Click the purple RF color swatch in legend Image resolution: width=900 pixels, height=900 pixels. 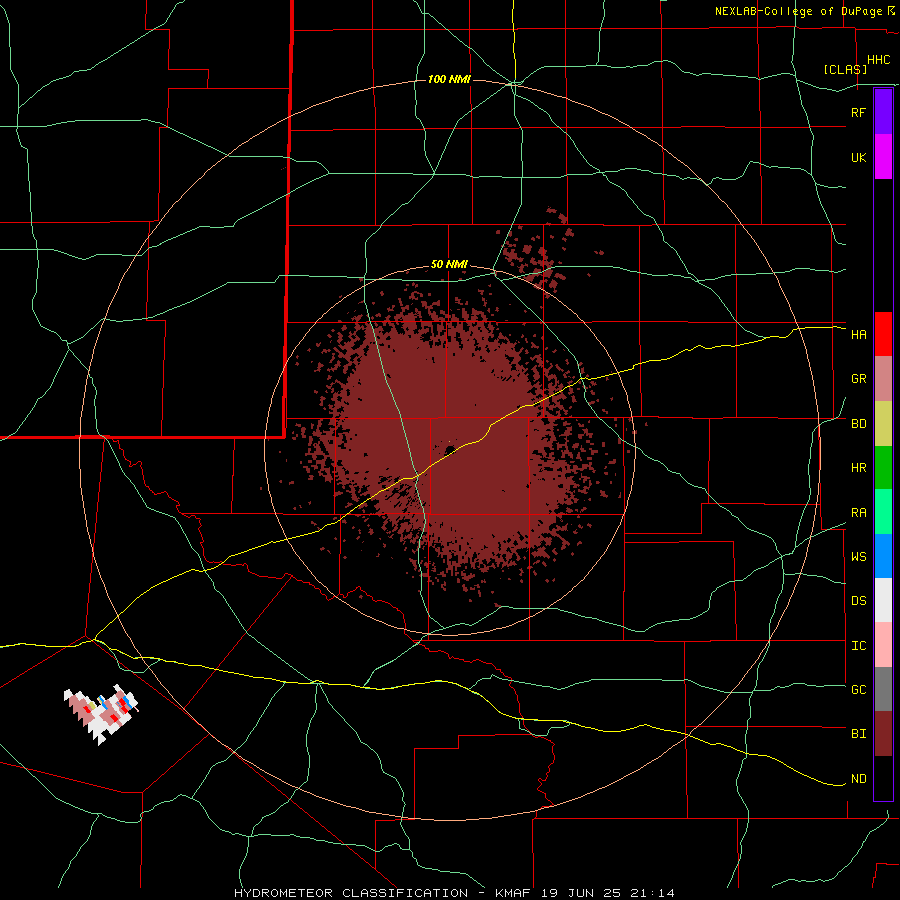883,112
